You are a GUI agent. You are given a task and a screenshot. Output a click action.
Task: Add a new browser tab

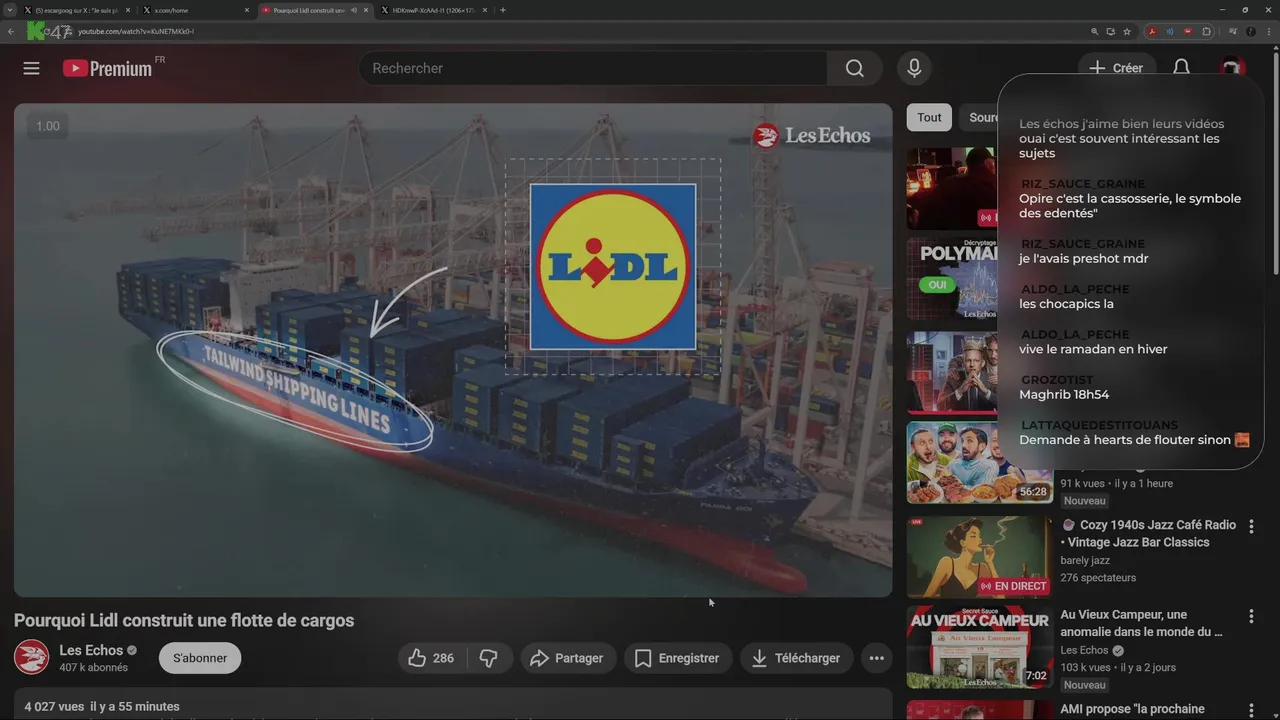coord(503,10)
